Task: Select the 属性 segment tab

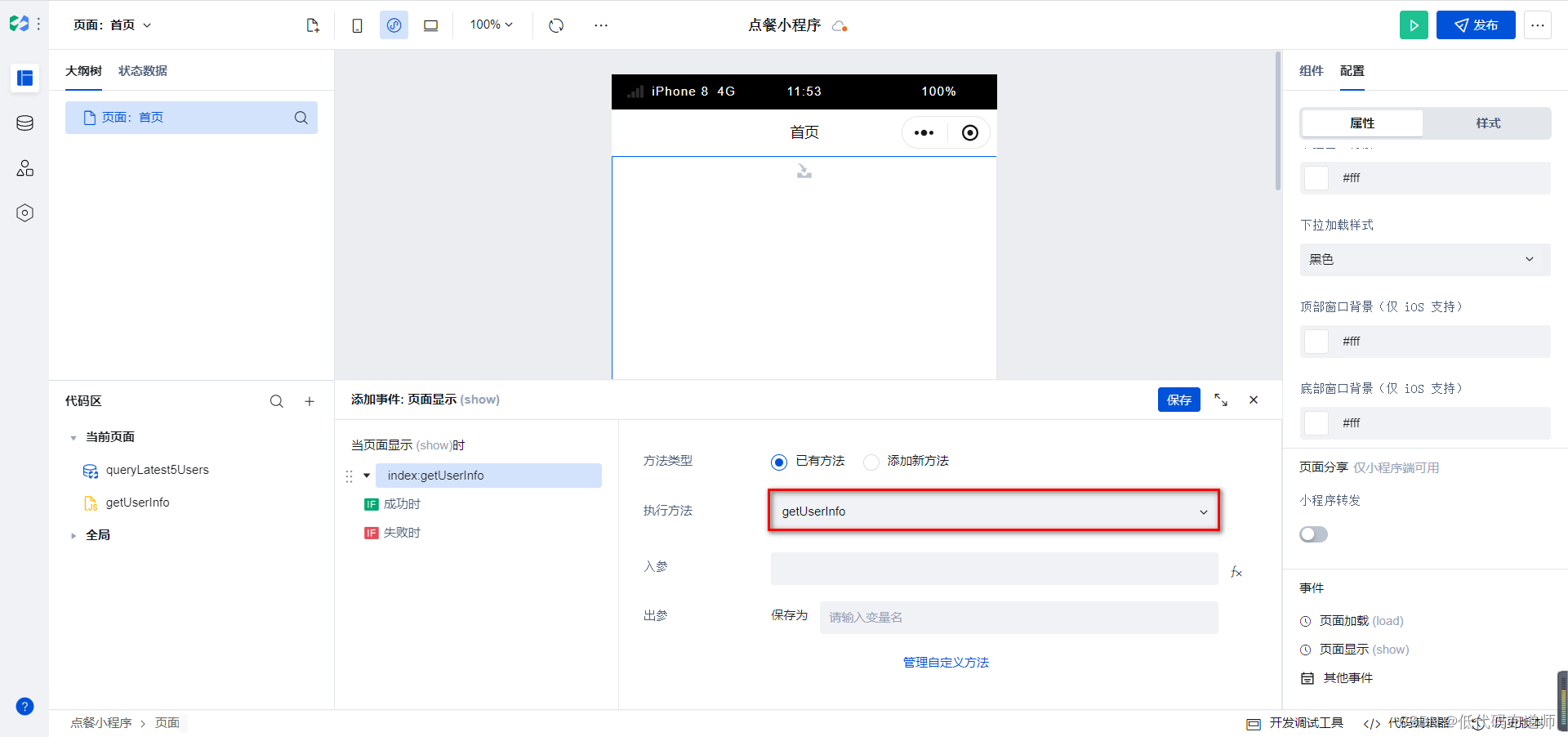Action: 1362,123
